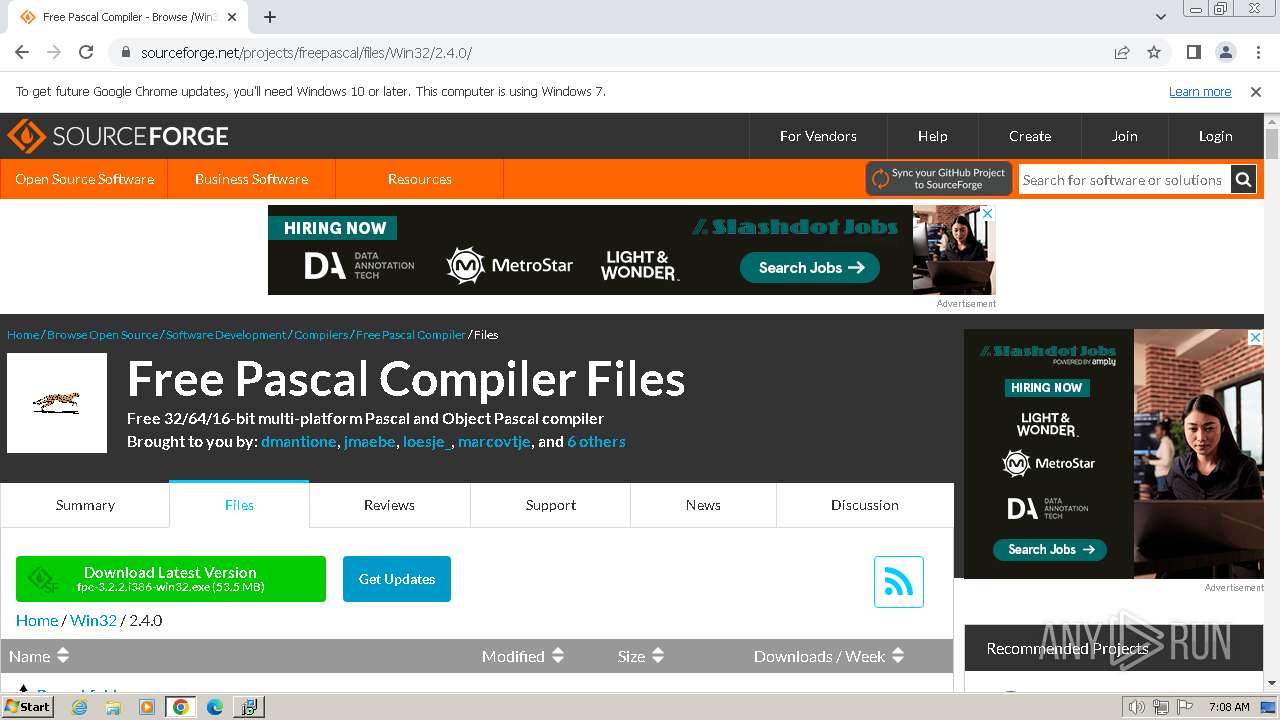Viewport: 1280px width, 720px height.
Task: Click the volume speaker tray icon
Action: click(x=1137, y=707)
